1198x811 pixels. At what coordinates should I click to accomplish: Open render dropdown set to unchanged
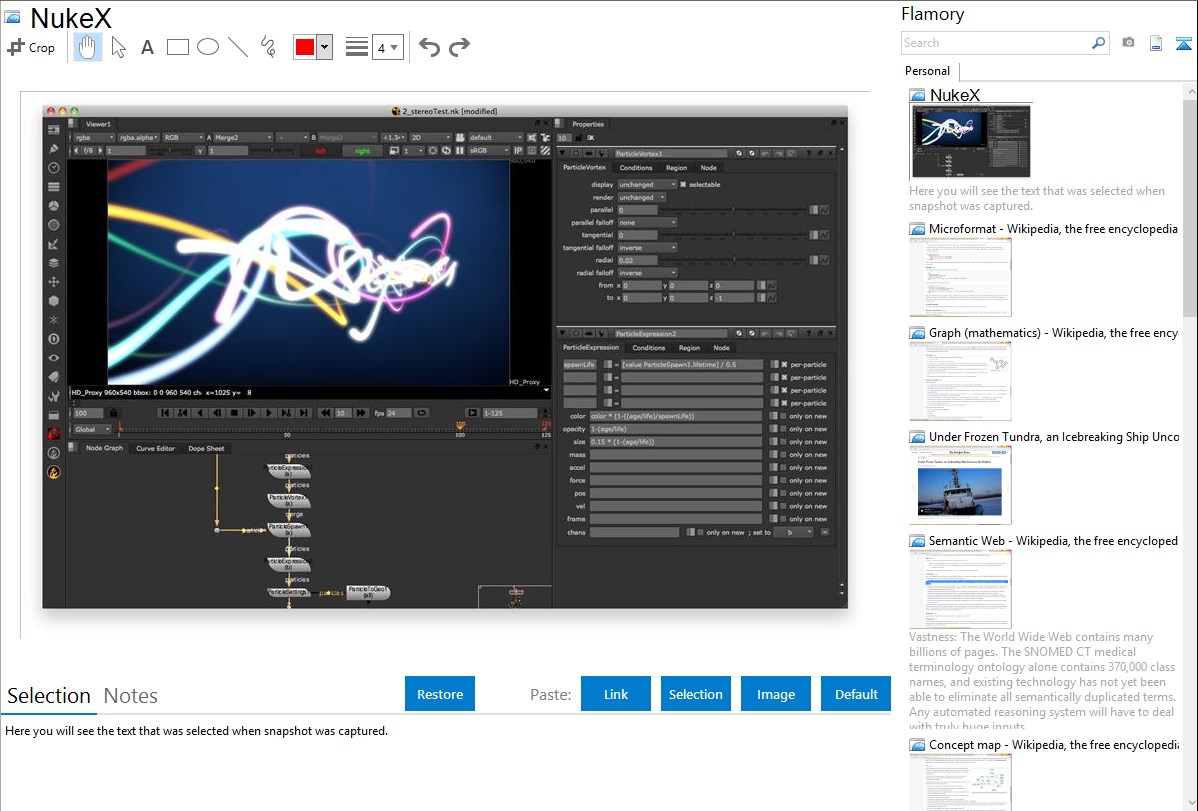[642, 197]
